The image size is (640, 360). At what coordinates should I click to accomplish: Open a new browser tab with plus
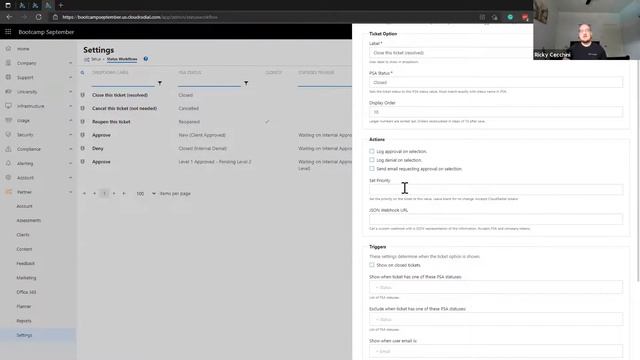[61, 5]
